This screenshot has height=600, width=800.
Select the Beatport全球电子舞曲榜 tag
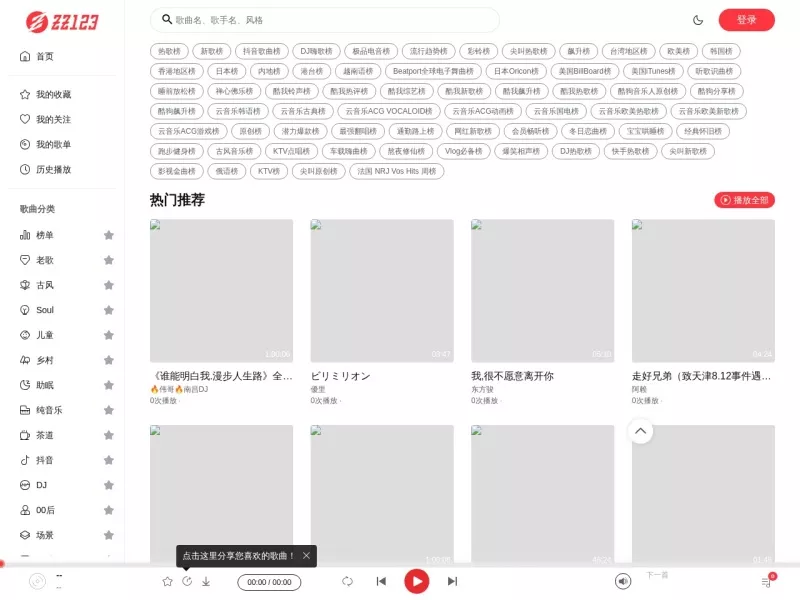(433, 71)
